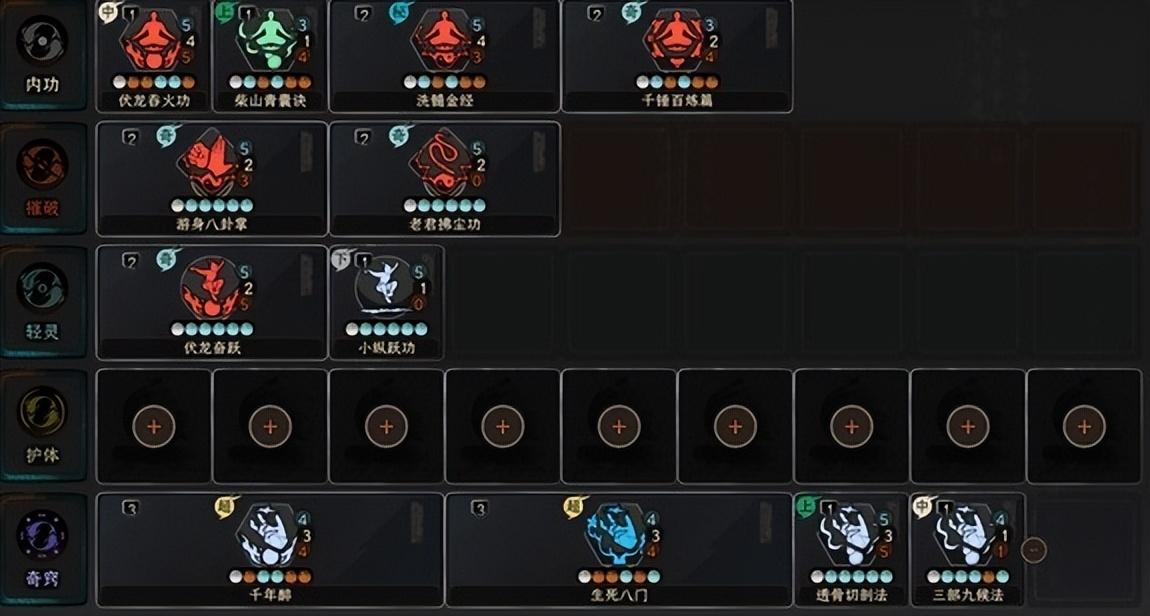This screenshot has height=616, width=1150.
Task: Select the 千锤百炼篇 skill card
Action: [x=677, y=56]
